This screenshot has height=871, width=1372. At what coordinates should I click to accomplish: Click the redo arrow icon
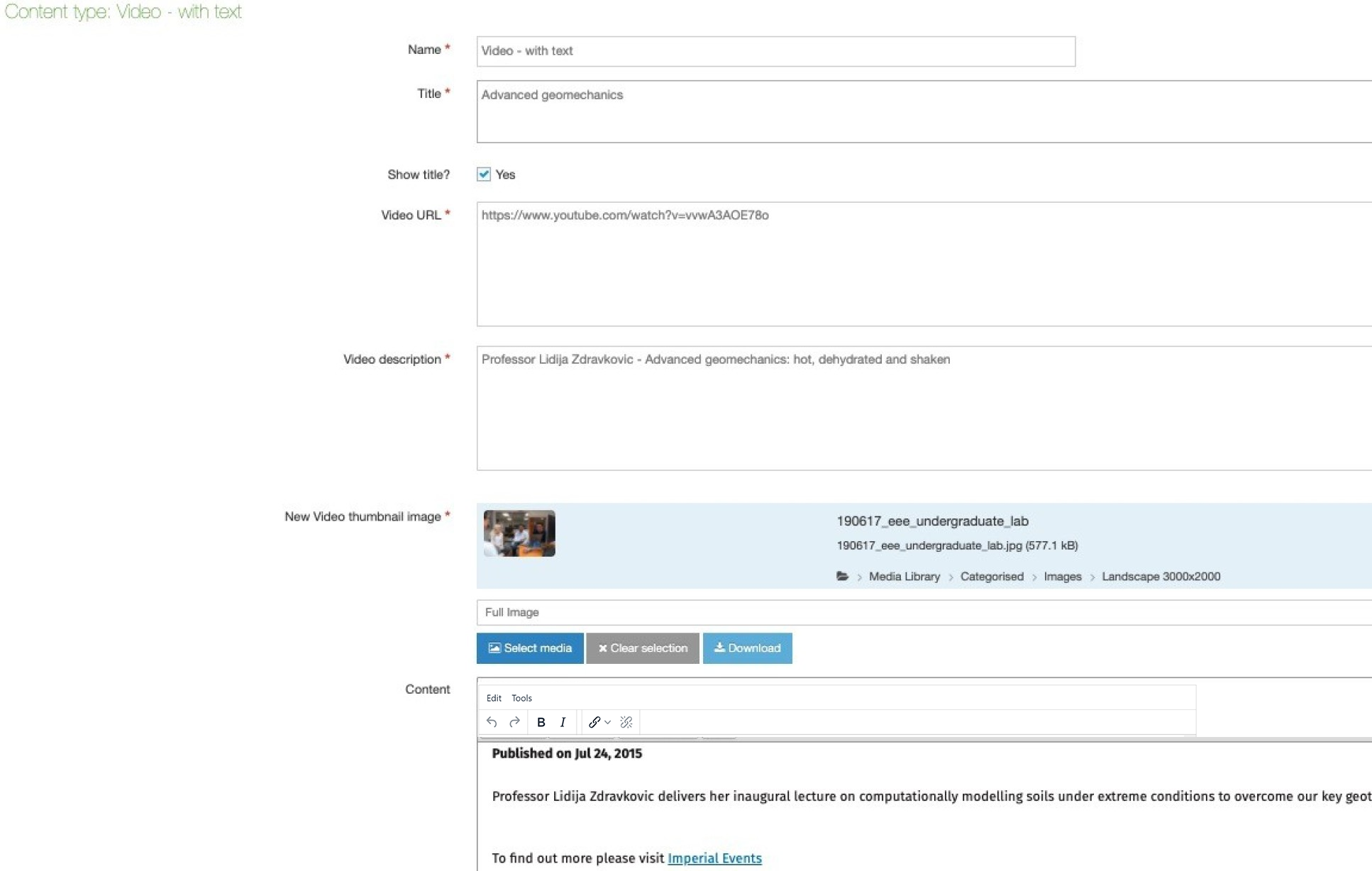coord(514,722)
